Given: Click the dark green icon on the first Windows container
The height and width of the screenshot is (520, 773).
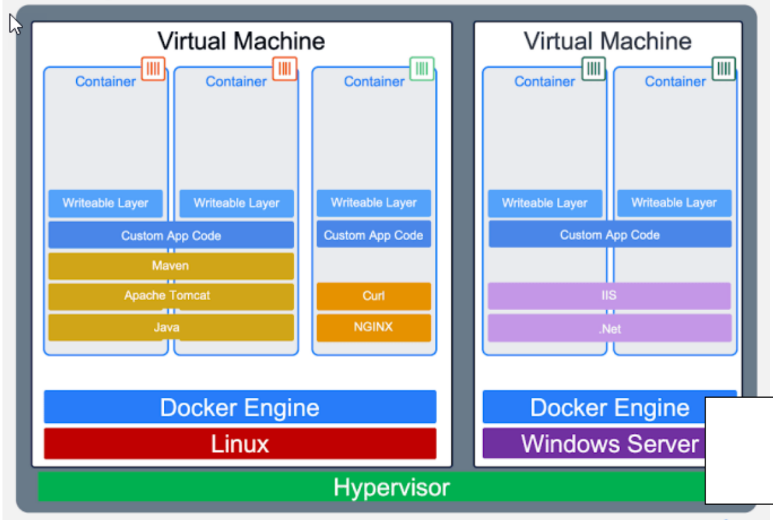Looking at the screenshot, I should click(593, 69).
